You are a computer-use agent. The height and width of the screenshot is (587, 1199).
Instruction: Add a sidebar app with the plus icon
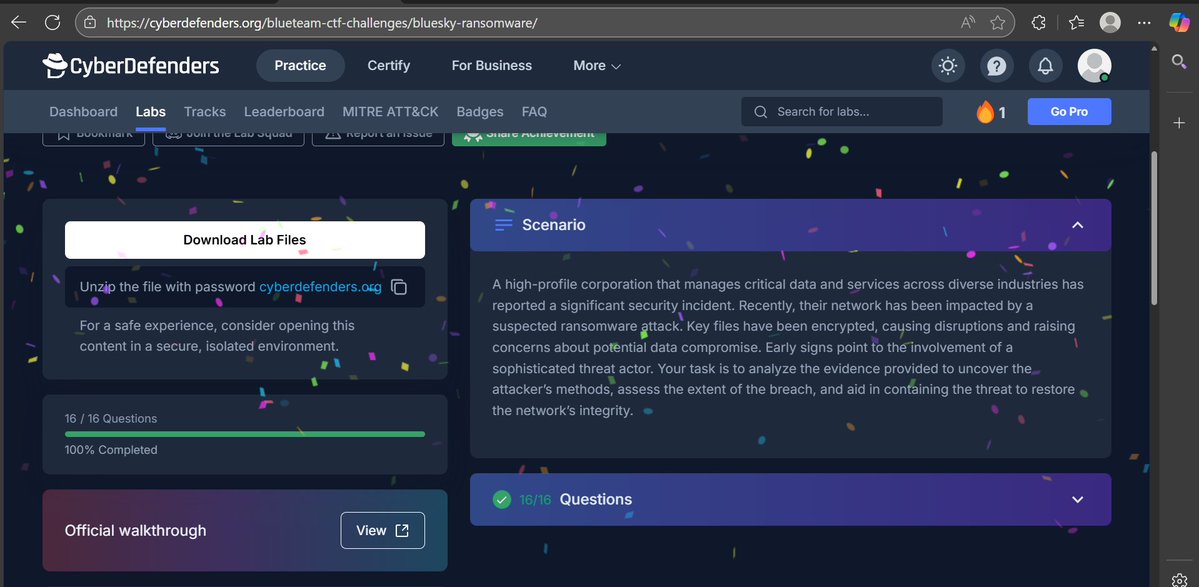1179,122
